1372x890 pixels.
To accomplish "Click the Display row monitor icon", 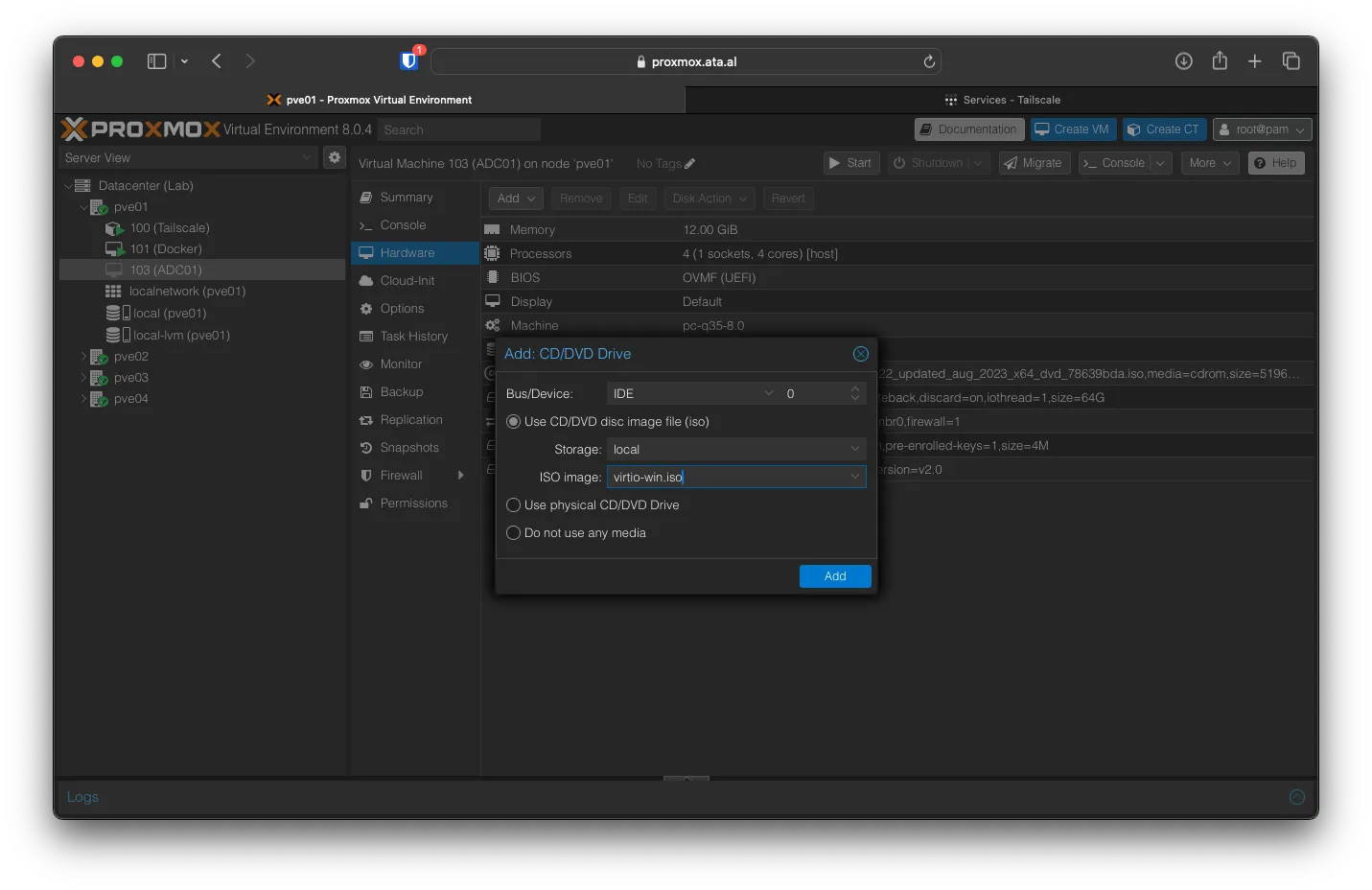I will (x=492, y=301).
